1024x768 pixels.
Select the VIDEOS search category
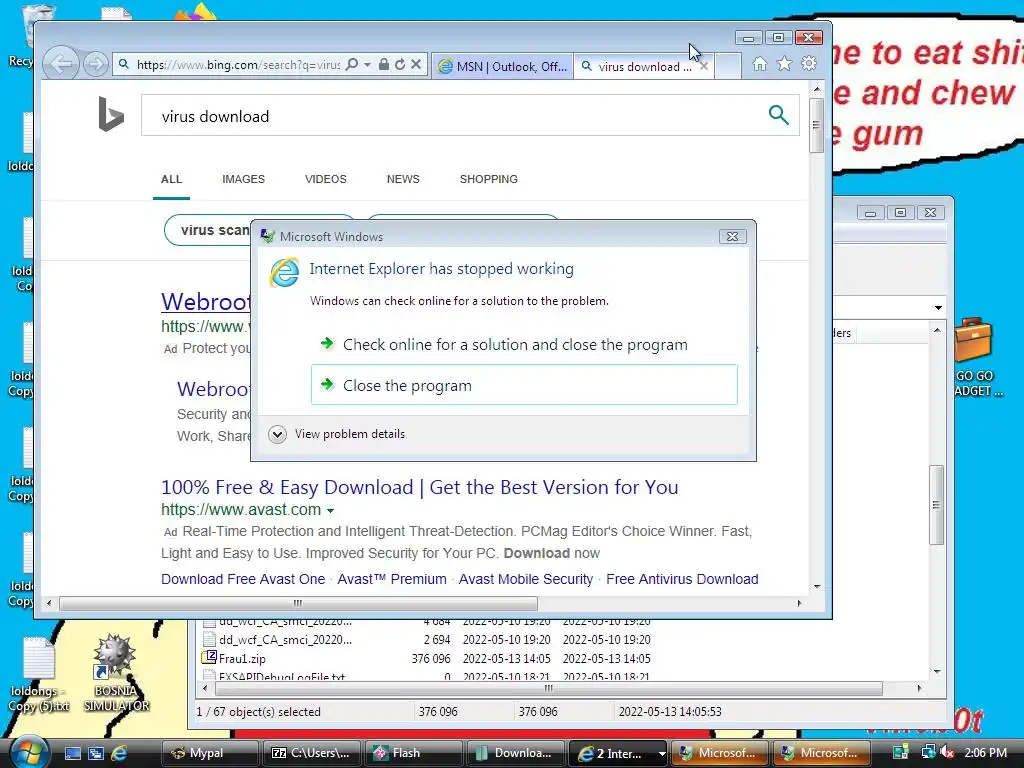(326, 179)
